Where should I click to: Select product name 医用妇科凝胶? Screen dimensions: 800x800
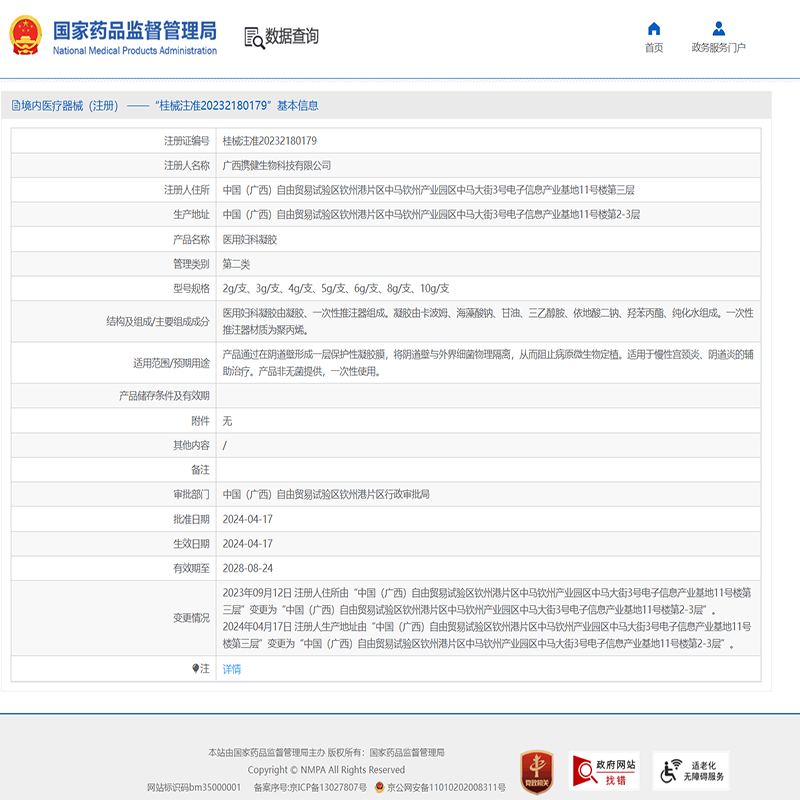pyautogui.click(x=249, y=239)
